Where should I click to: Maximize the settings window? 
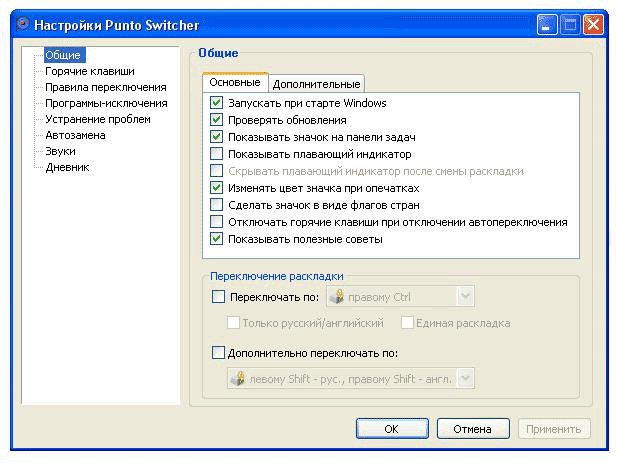[x=570, y=24]
